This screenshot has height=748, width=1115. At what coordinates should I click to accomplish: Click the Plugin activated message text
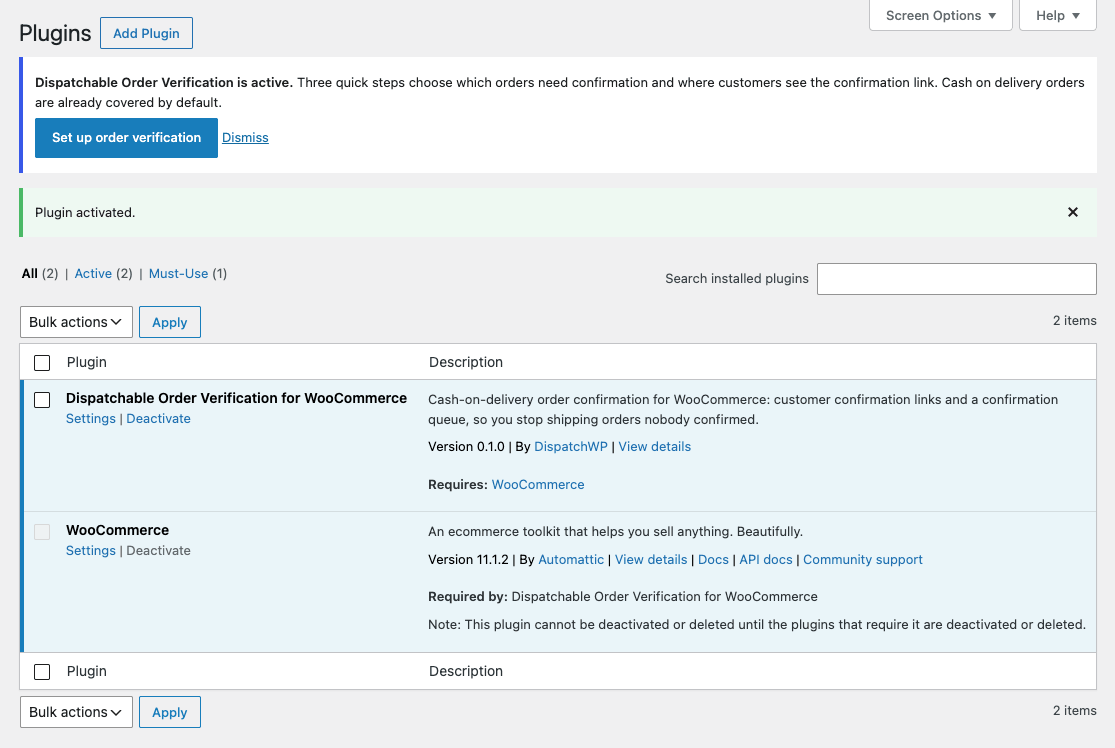click(x=85, y=213)
